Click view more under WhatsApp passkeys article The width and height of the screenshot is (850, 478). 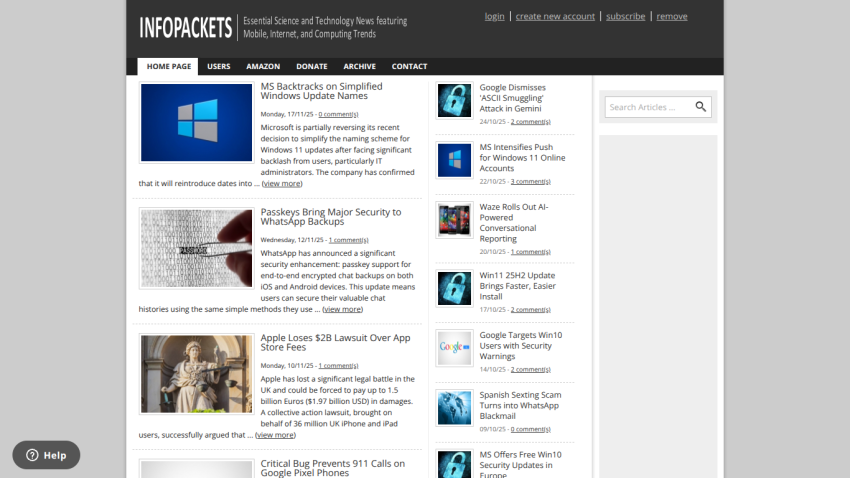point(343,309)
